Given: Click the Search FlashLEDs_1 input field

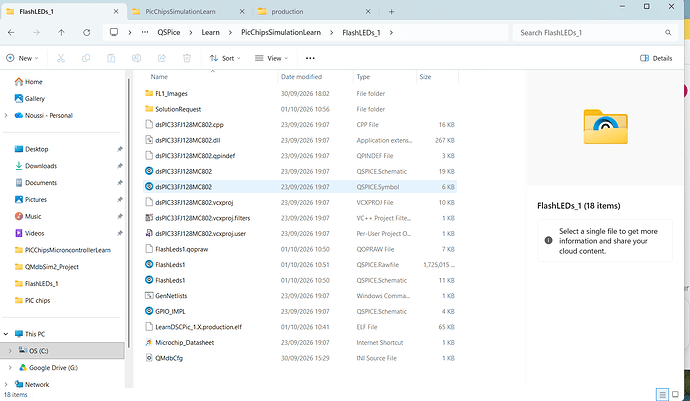Looking at the screenshot, I should (x=590, y=33).
